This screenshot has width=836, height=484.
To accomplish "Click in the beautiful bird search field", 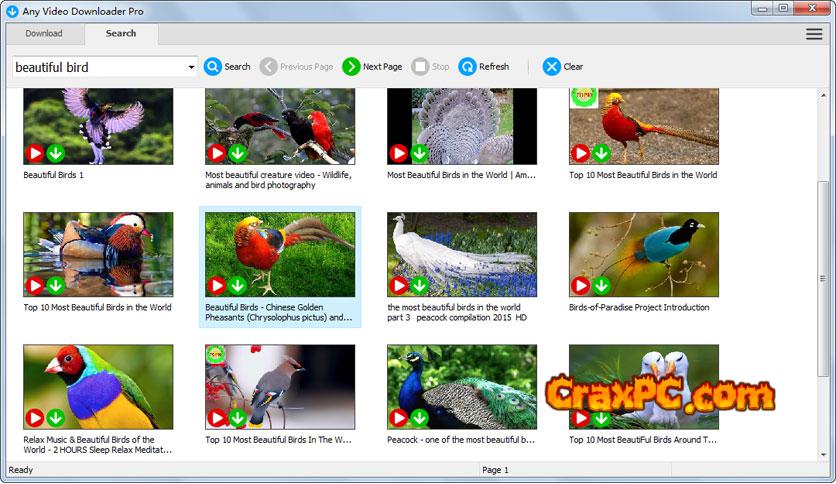I will coord(100,67).
